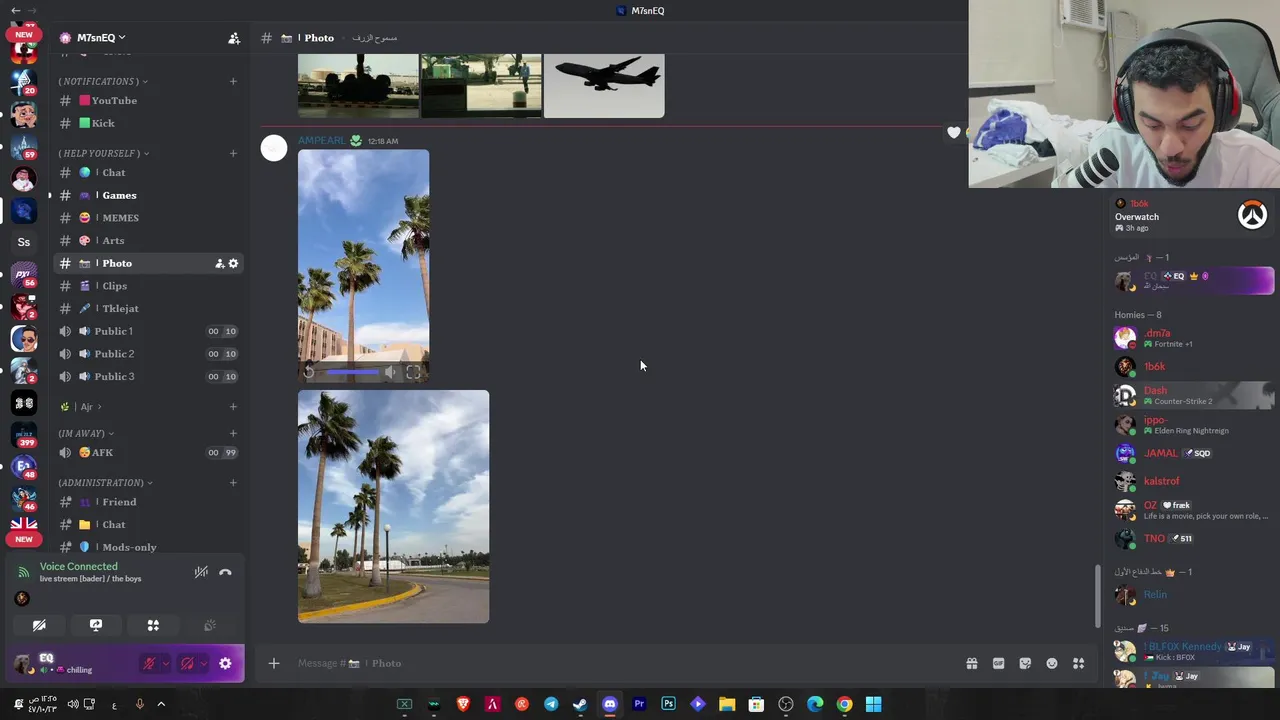
Task: Click the invite people icon beside server name
Action: 234,38
